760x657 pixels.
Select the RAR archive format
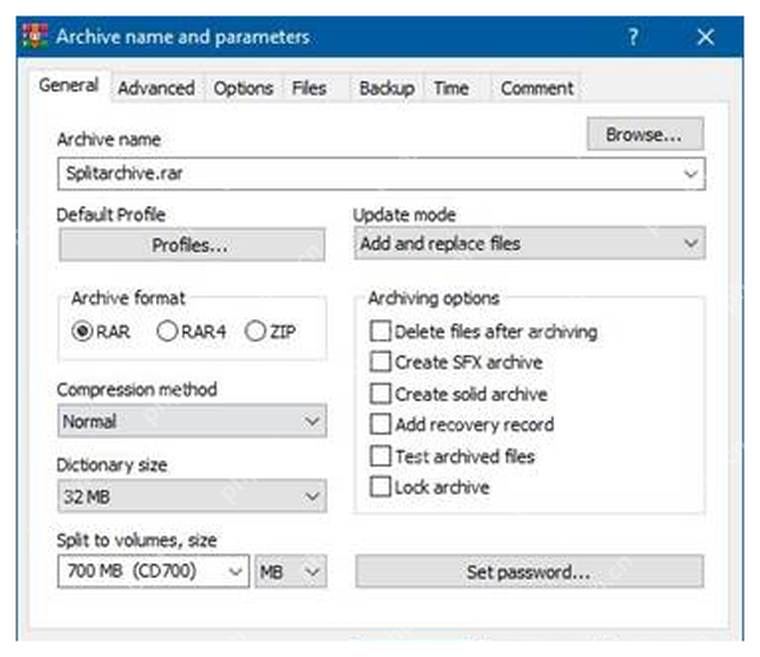pos(101,332)
